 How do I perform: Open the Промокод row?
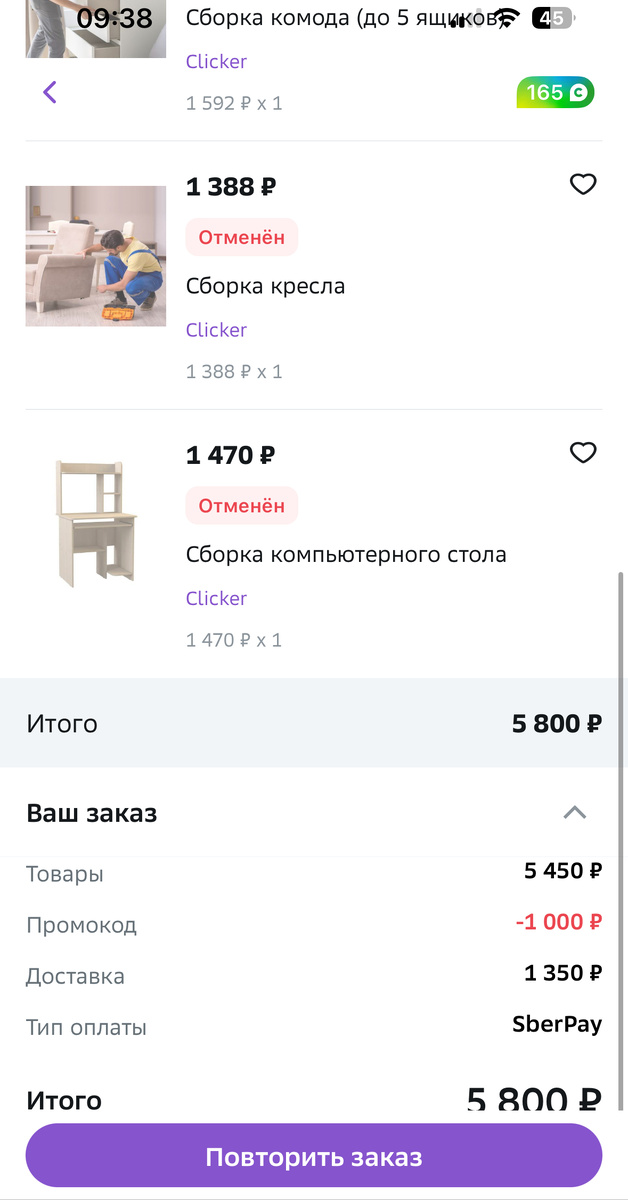coord(82,925)
